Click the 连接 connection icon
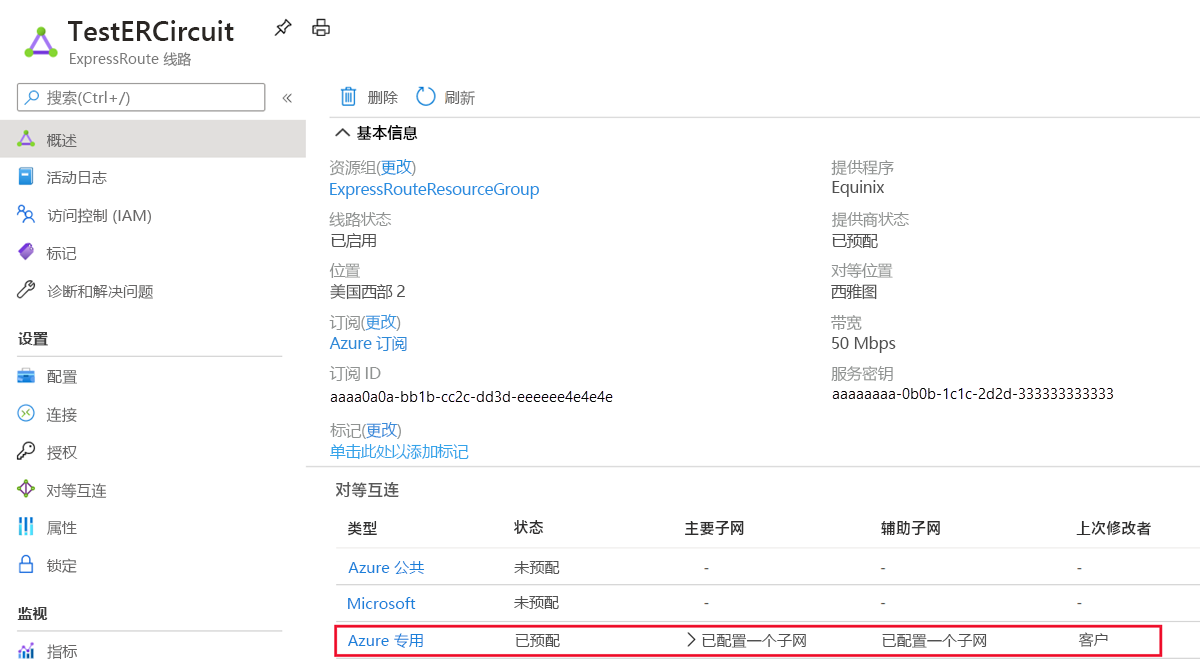 27,414
